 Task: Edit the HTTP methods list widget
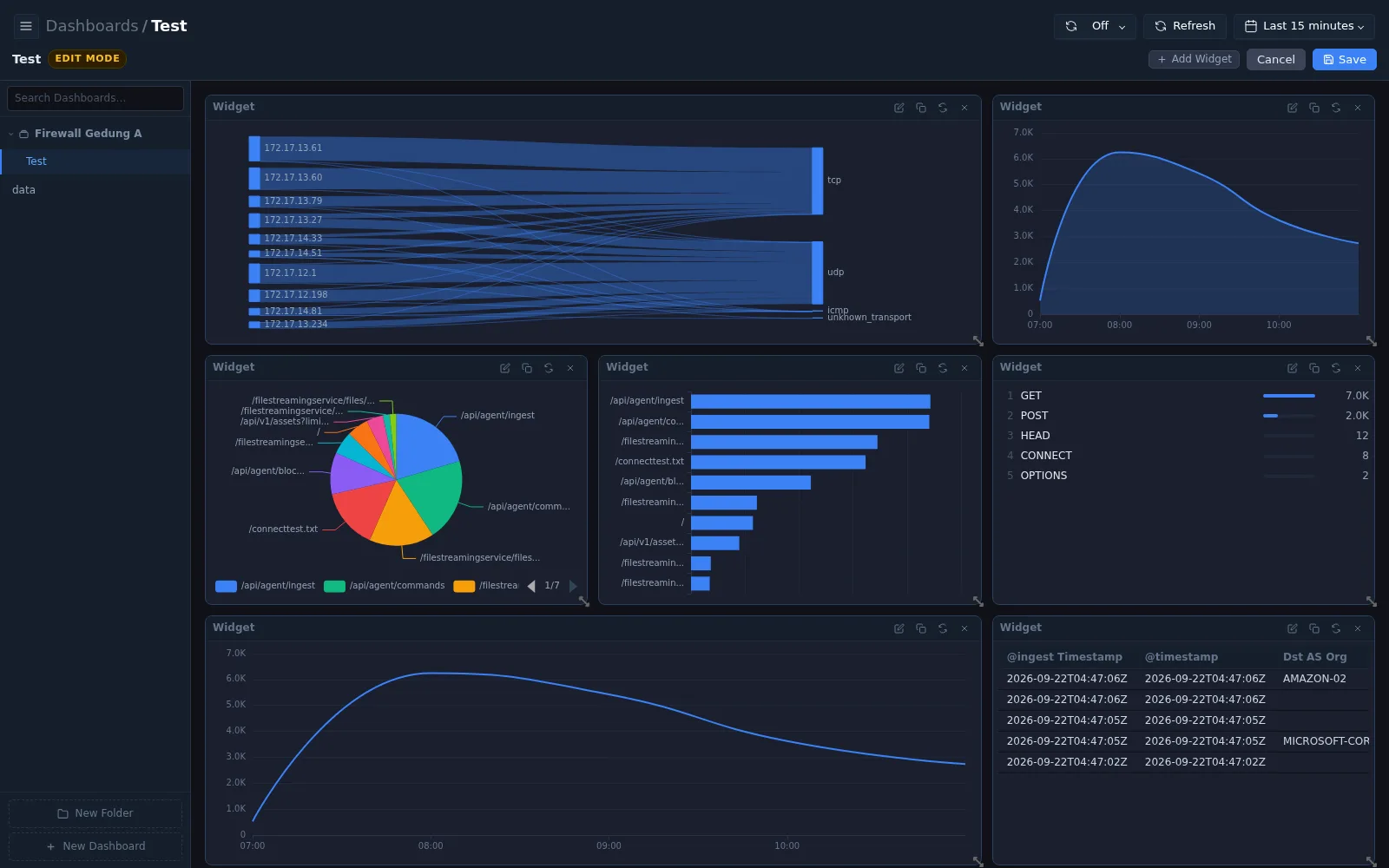(x=1293, y=368)
